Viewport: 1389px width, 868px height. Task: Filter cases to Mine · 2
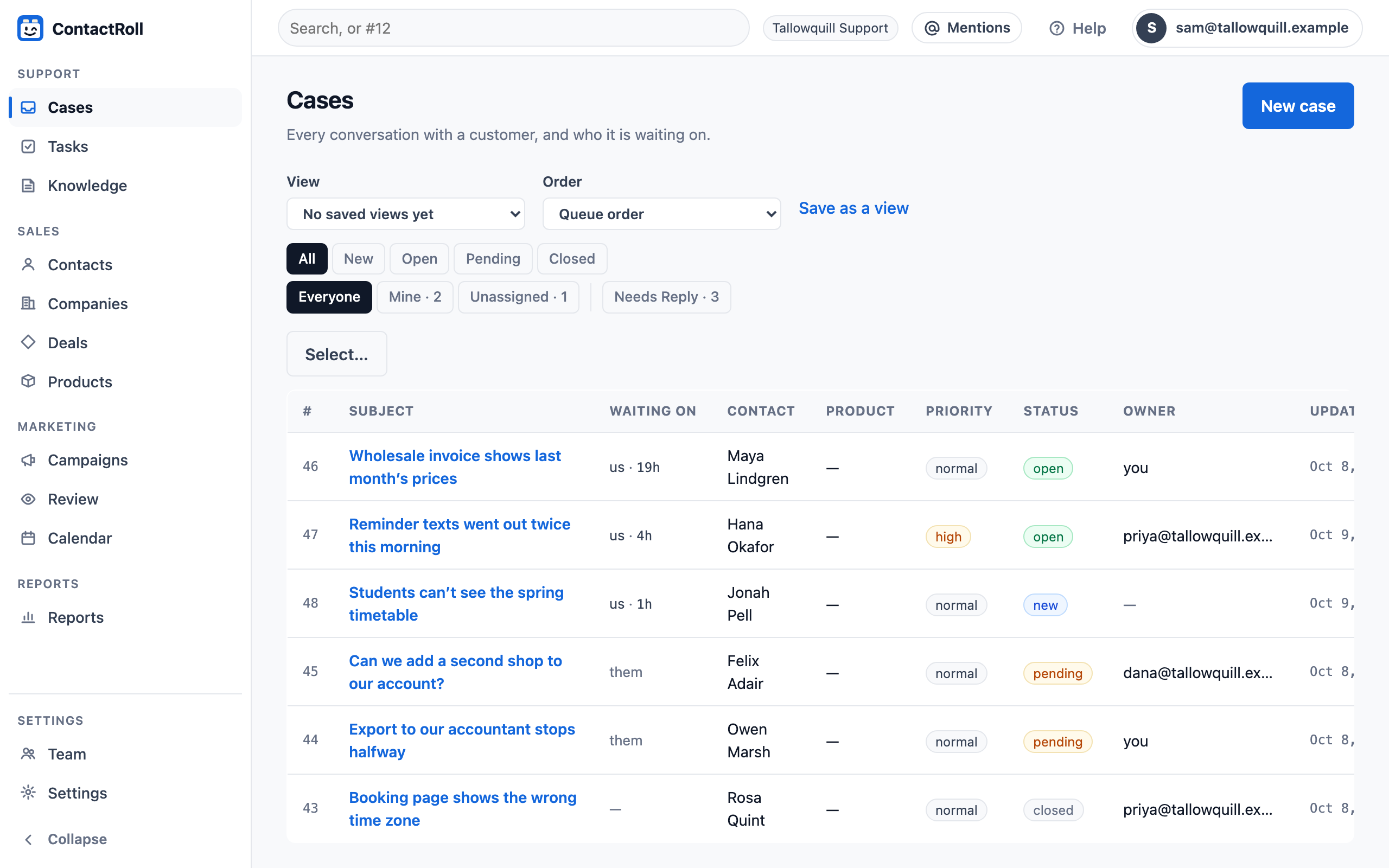(415, 297)
